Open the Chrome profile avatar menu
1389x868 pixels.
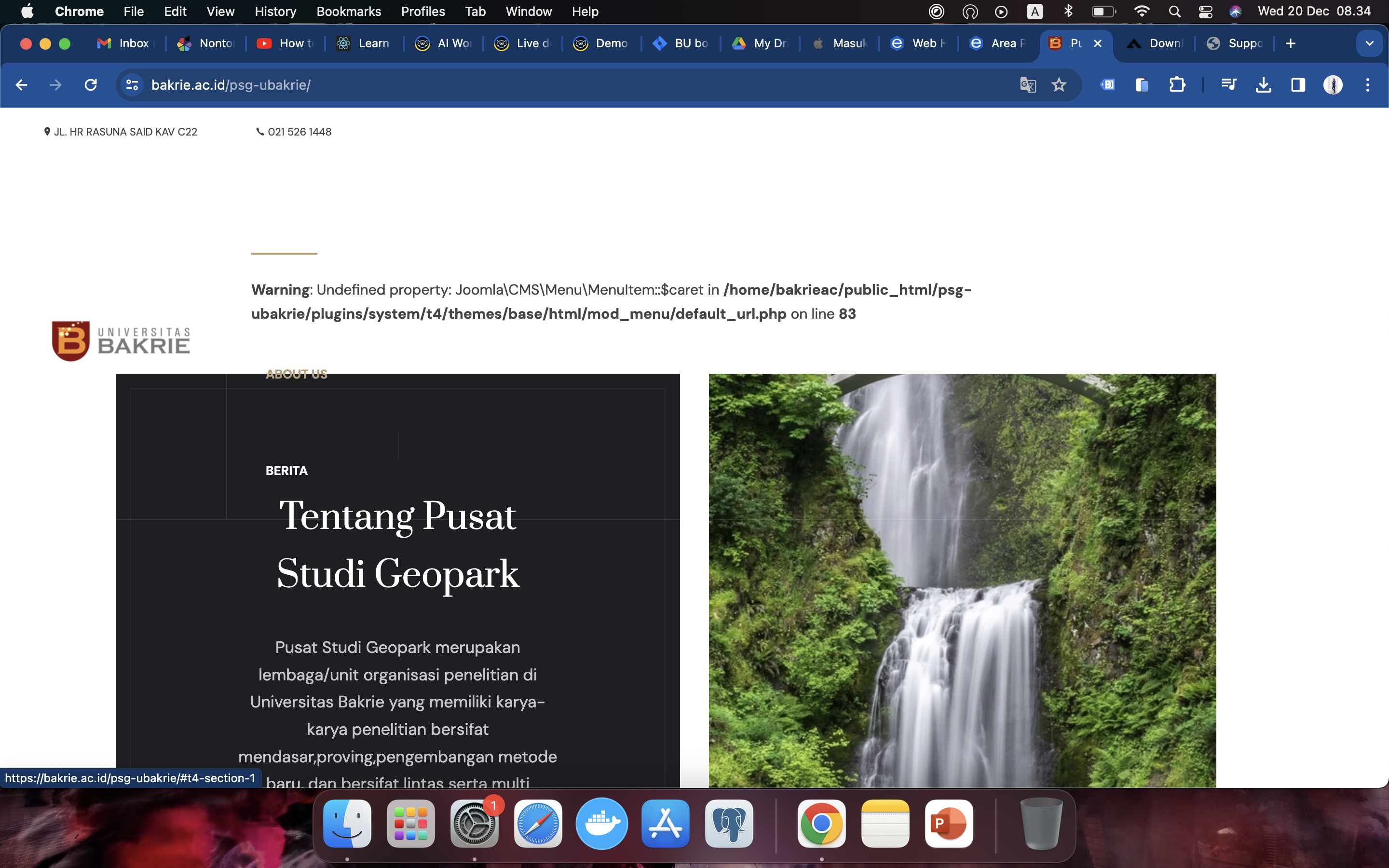(x=1333, y=85)
